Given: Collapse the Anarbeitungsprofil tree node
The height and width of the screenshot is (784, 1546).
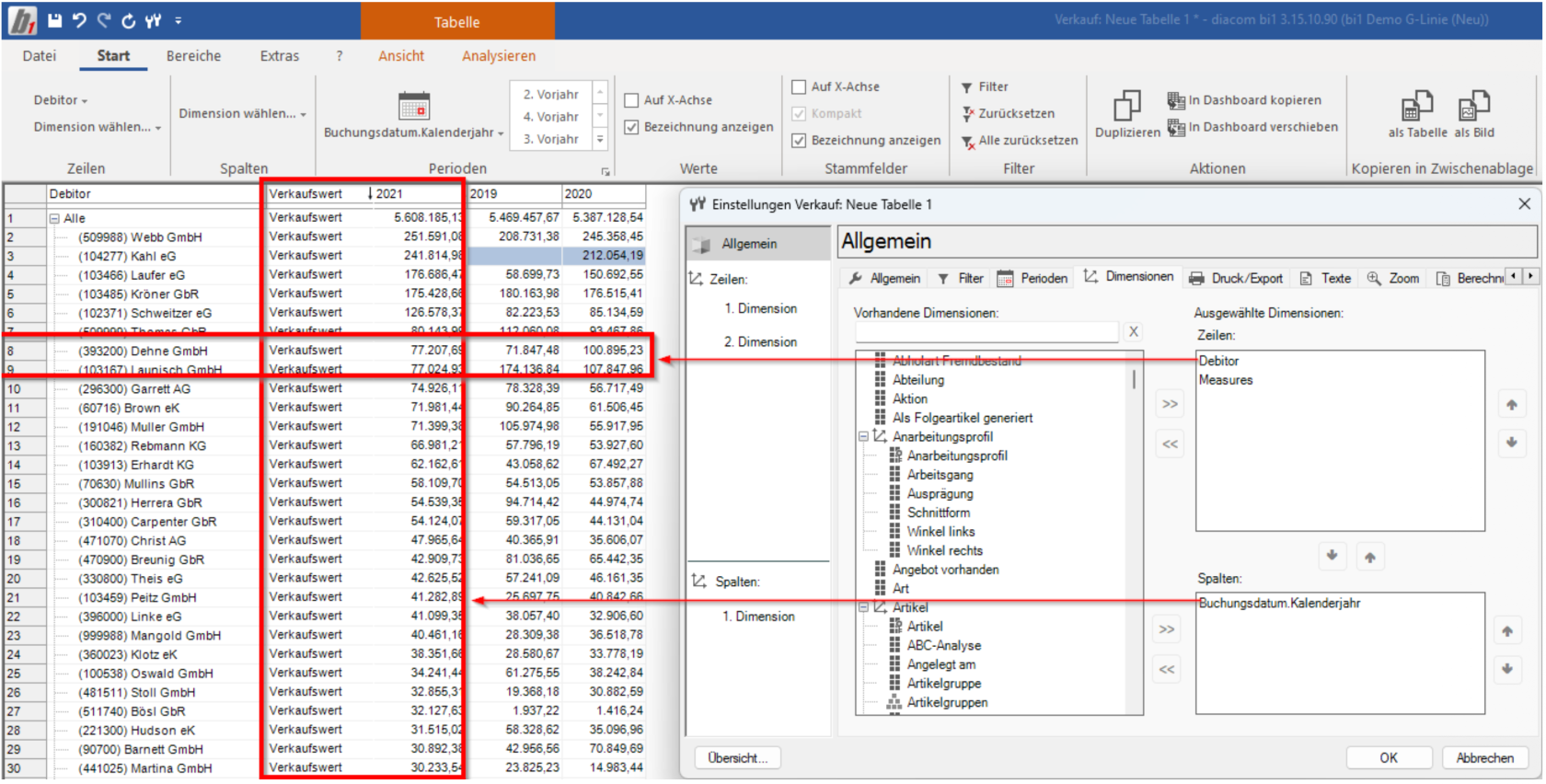Looking at the screenshot, I should (863, 437).
